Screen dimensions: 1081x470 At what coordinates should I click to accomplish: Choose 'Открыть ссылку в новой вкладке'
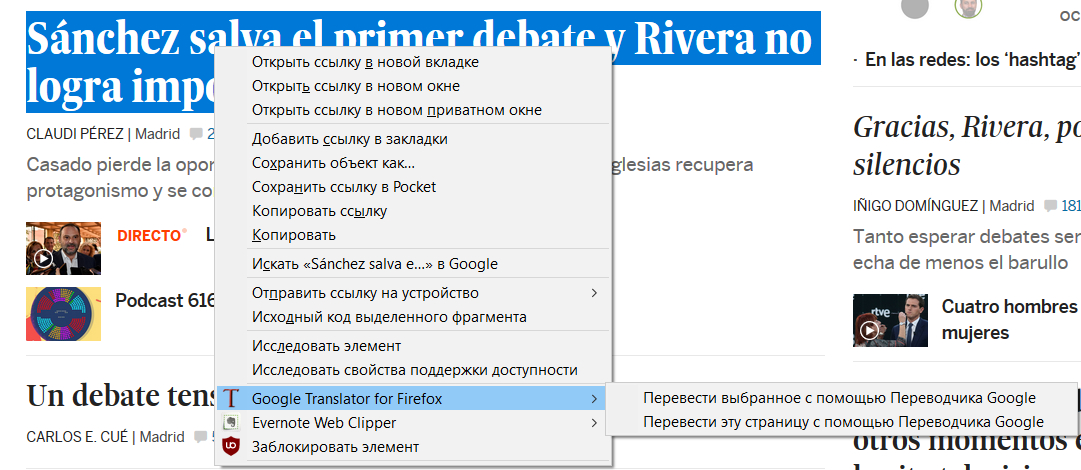click(x=365, y=62)
